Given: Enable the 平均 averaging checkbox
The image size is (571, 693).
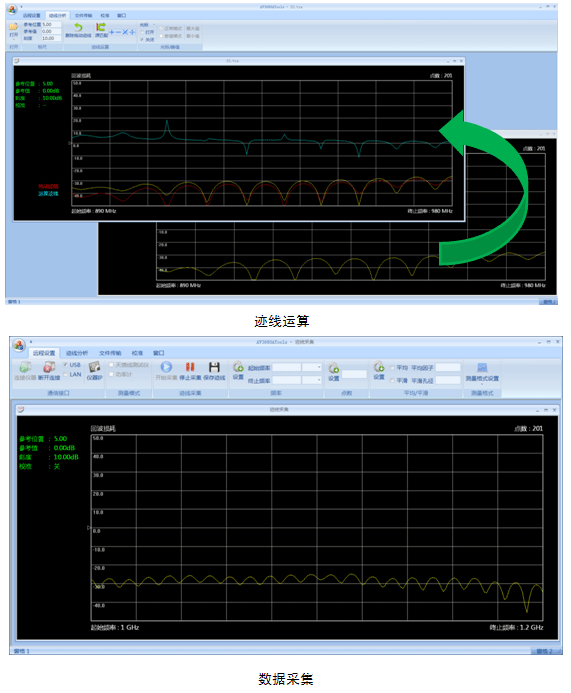Looking at the screenshot, I should click(392, 368).
